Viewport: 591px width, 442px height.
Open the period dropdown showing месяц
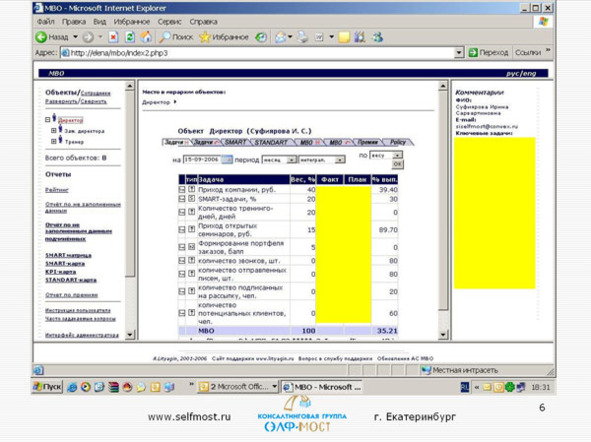click(279, 160)
